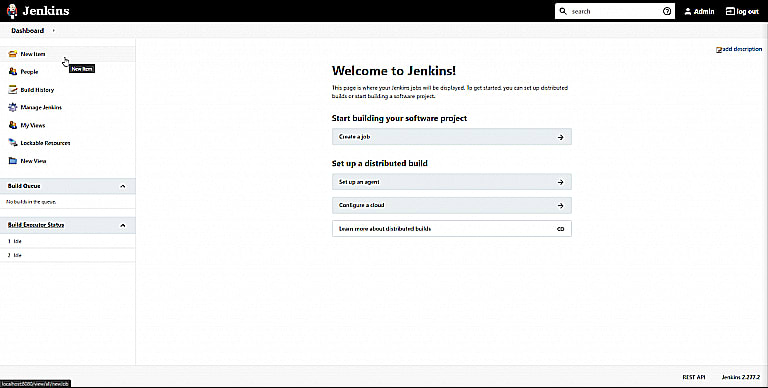This screenshot has width=768, height=388.
Task: Click the Manage Jenkins gear icon
Action: 13,107
